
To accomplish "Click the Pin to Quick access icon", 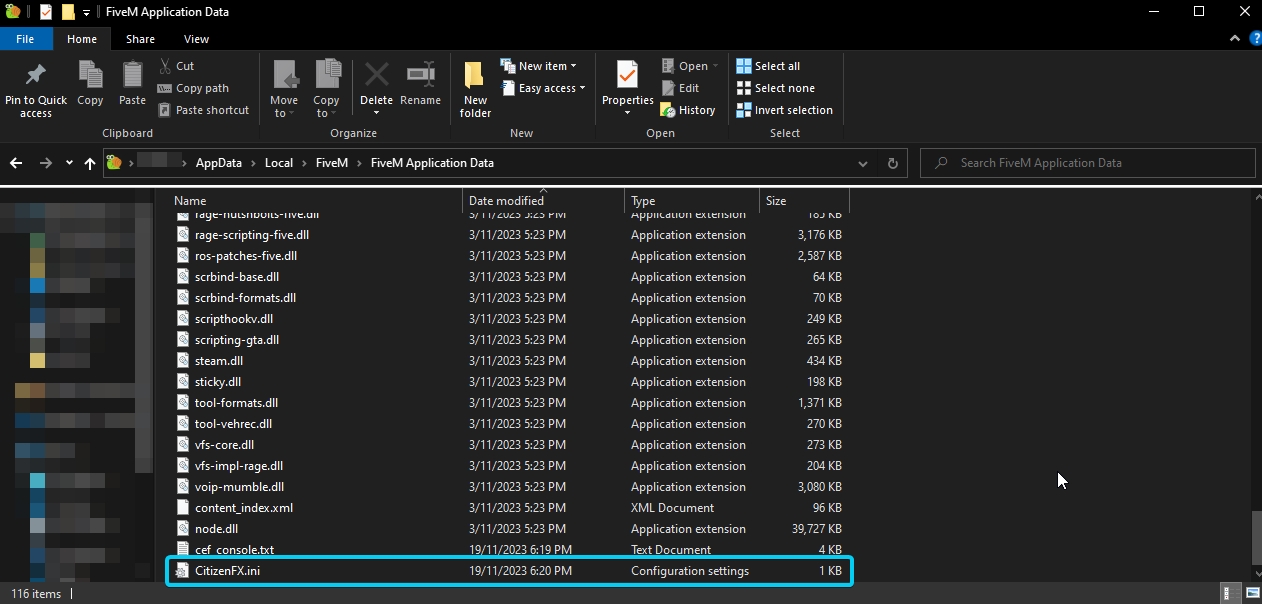I will (35, 76).
